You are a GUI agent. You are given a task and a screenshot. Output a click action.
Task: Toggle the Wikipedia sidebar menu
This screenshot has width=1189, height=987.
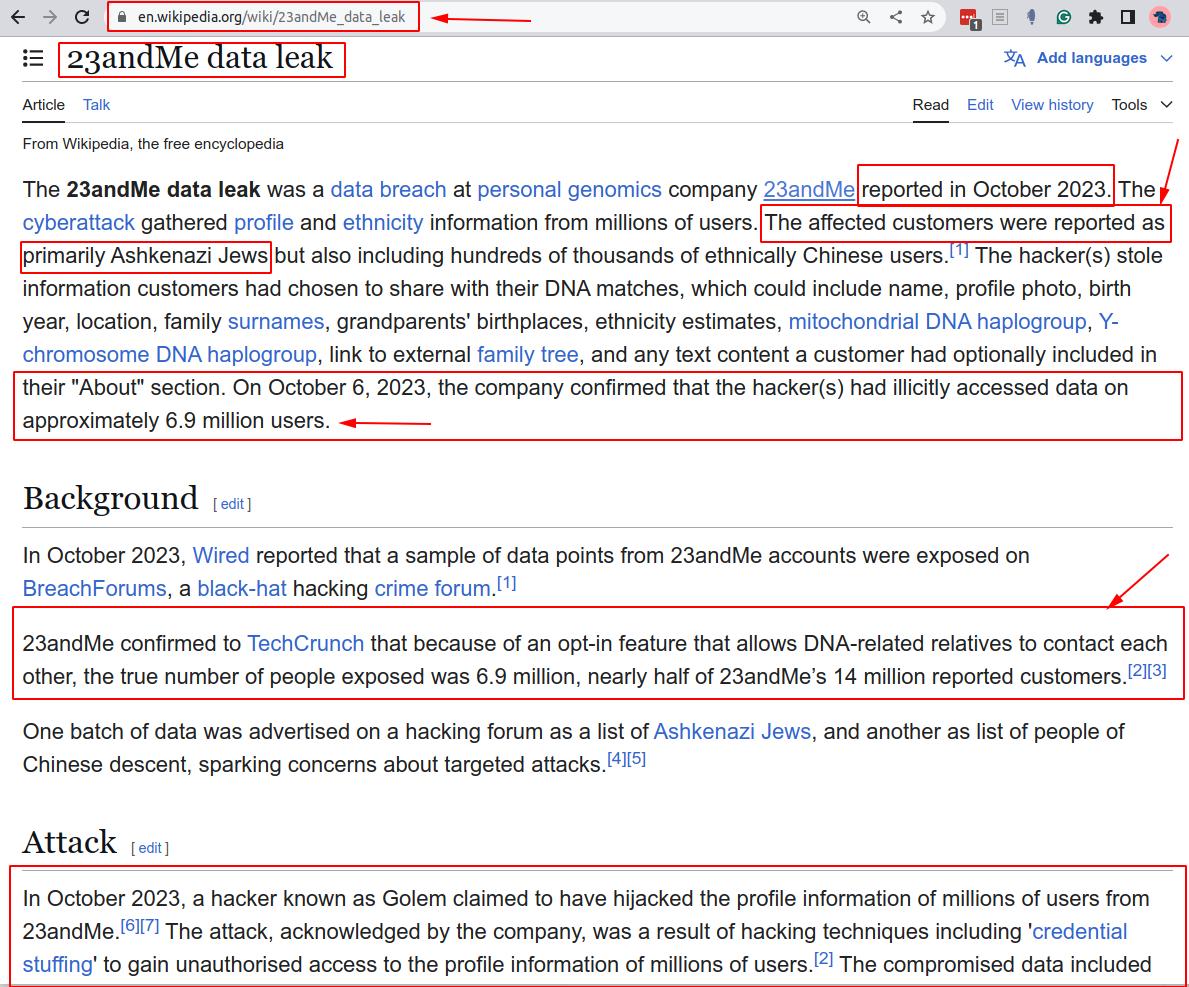click(x=33, y=59)
